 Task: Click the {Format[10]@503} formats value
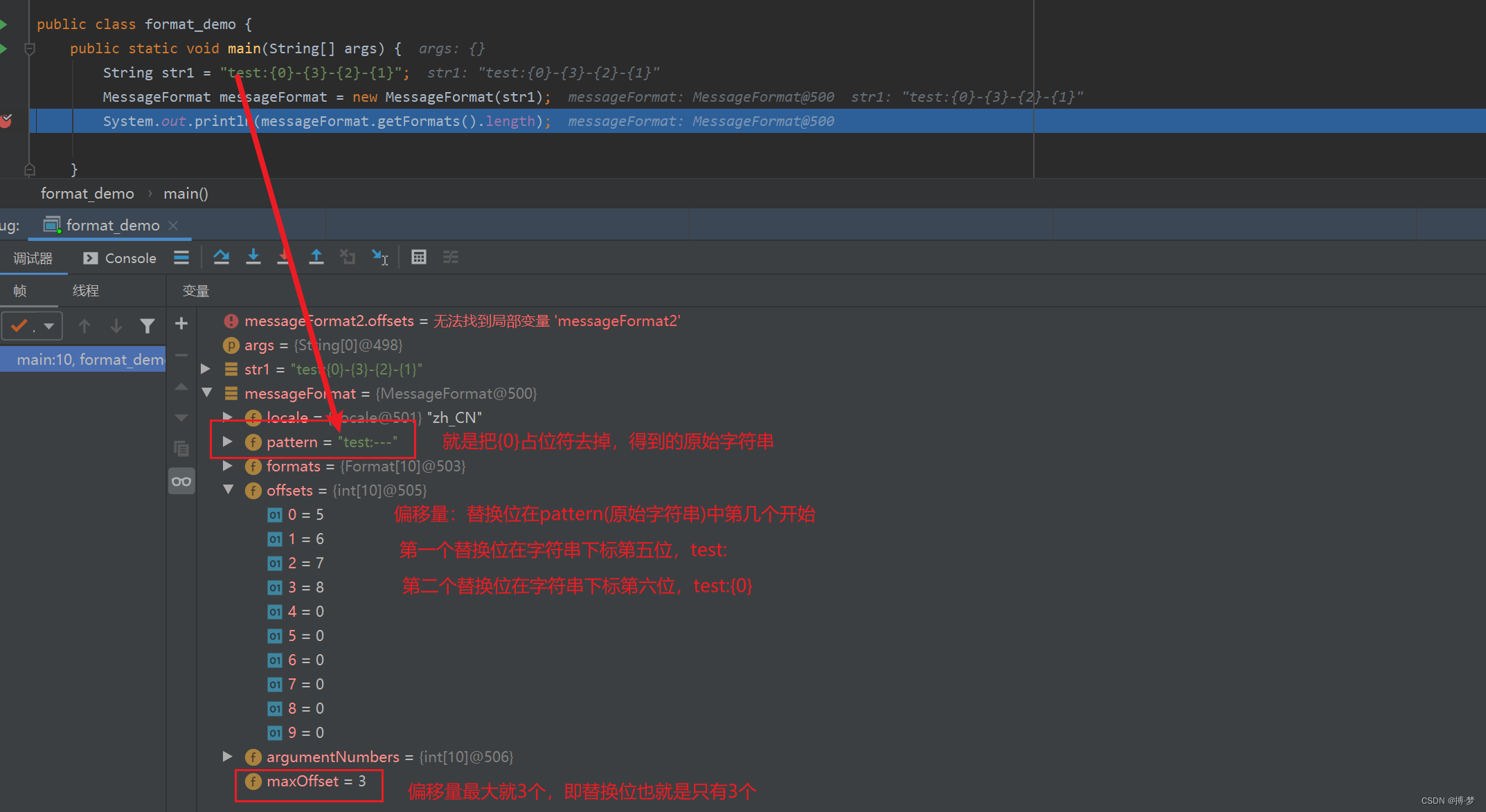click(x=403, y=466)
